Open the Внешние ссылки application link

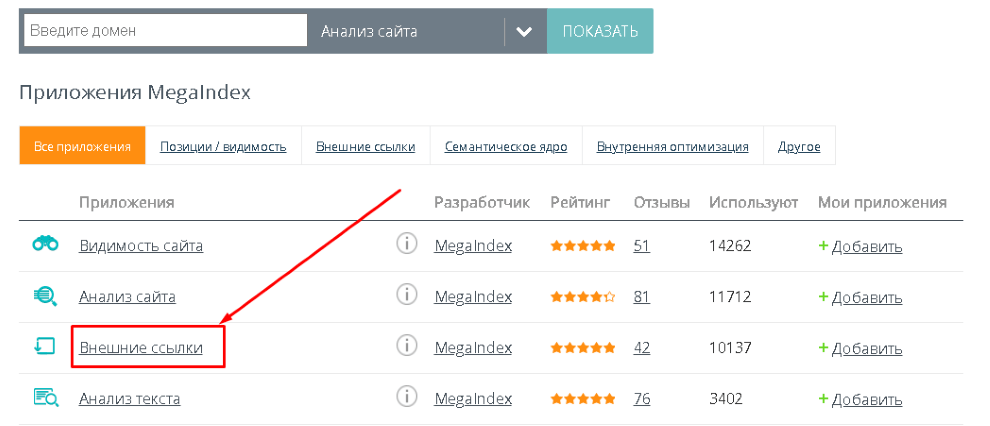141,348
